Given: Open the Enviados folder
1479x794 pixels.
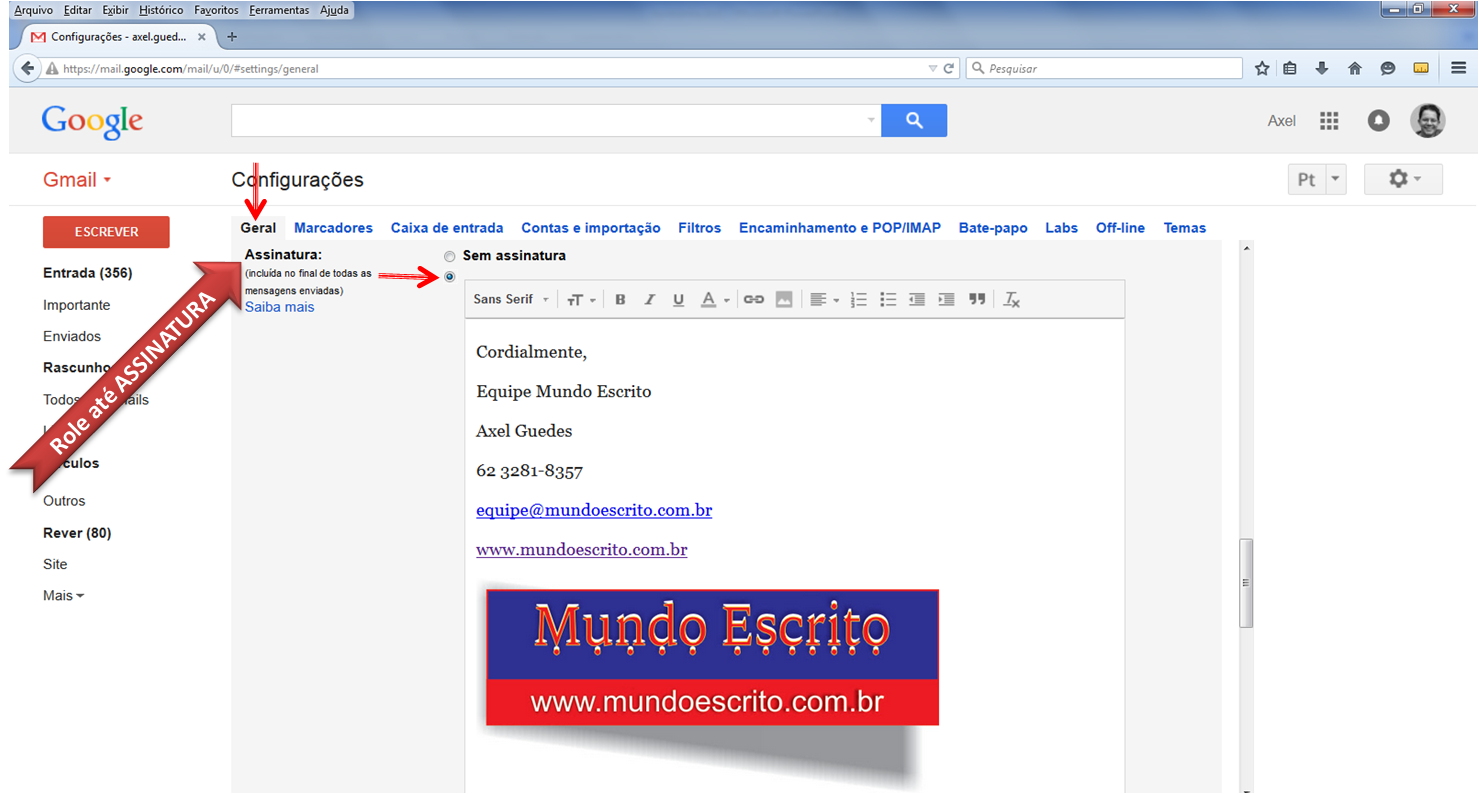Looking at the screenshot, I should coord(72,336).
